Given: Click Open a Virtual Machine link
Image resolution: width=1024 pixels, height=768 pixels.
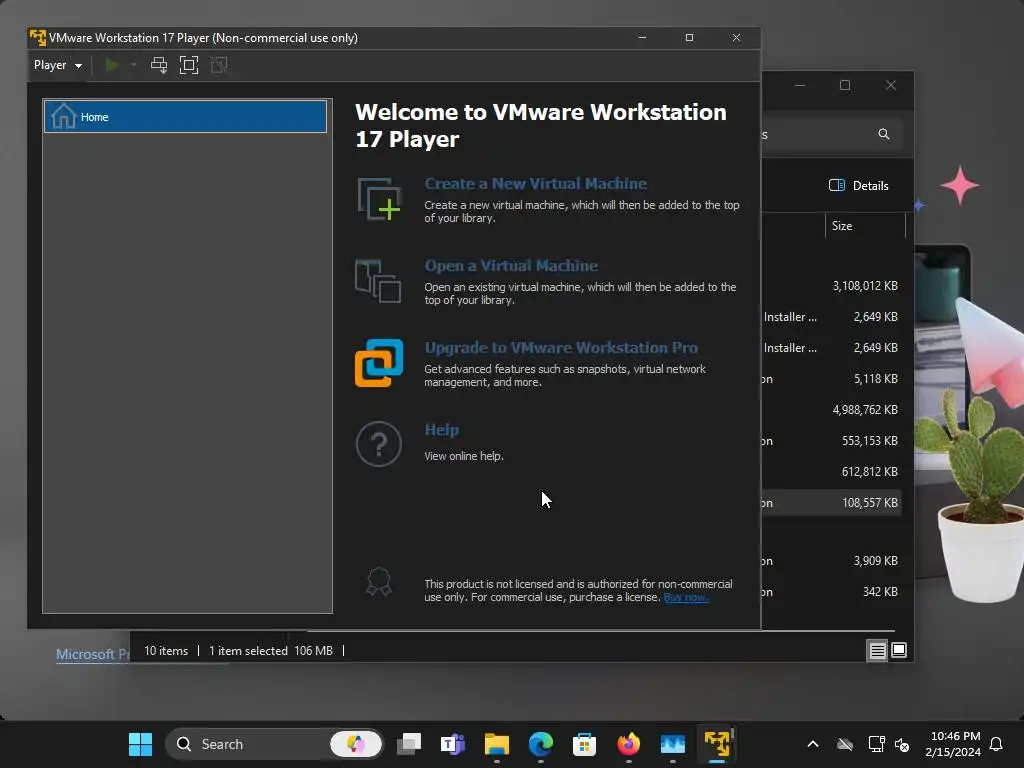Looking at the screenshot, I should click(511, 266).
